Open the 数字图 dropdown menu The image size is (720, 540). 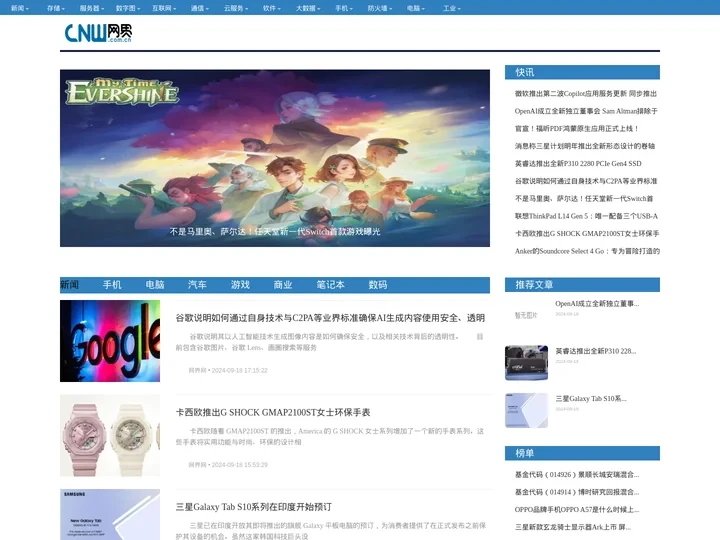pyautogui.click(x=128, y=8)
